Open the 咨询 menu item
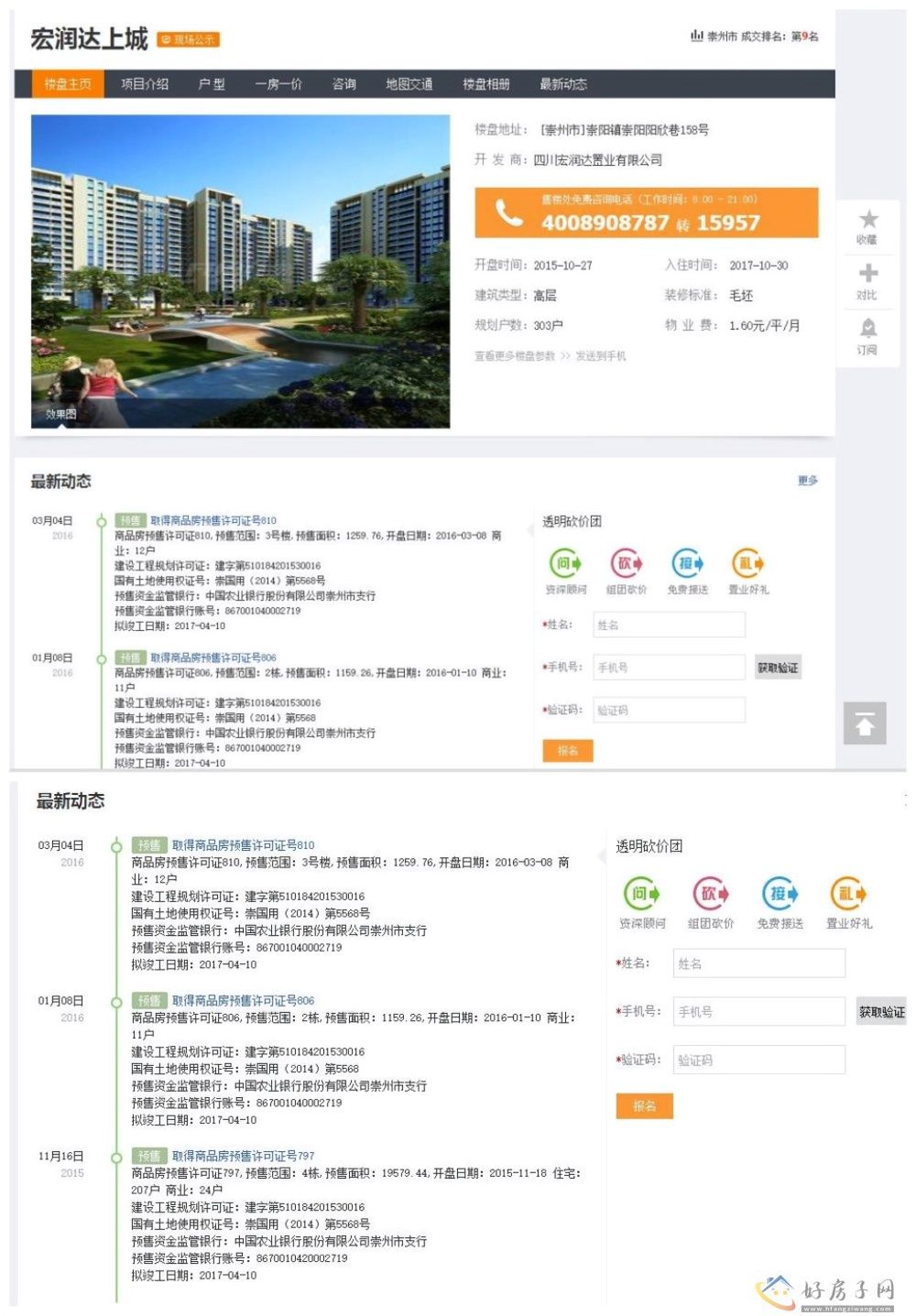 tap(344, 84)
